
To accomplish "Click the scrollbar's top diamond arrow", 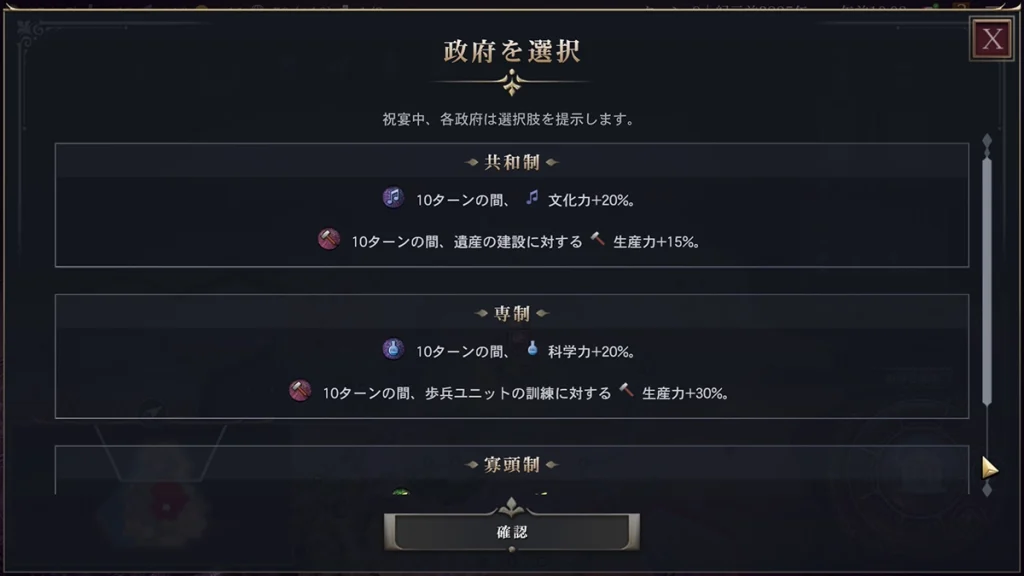I will (987, 141).
